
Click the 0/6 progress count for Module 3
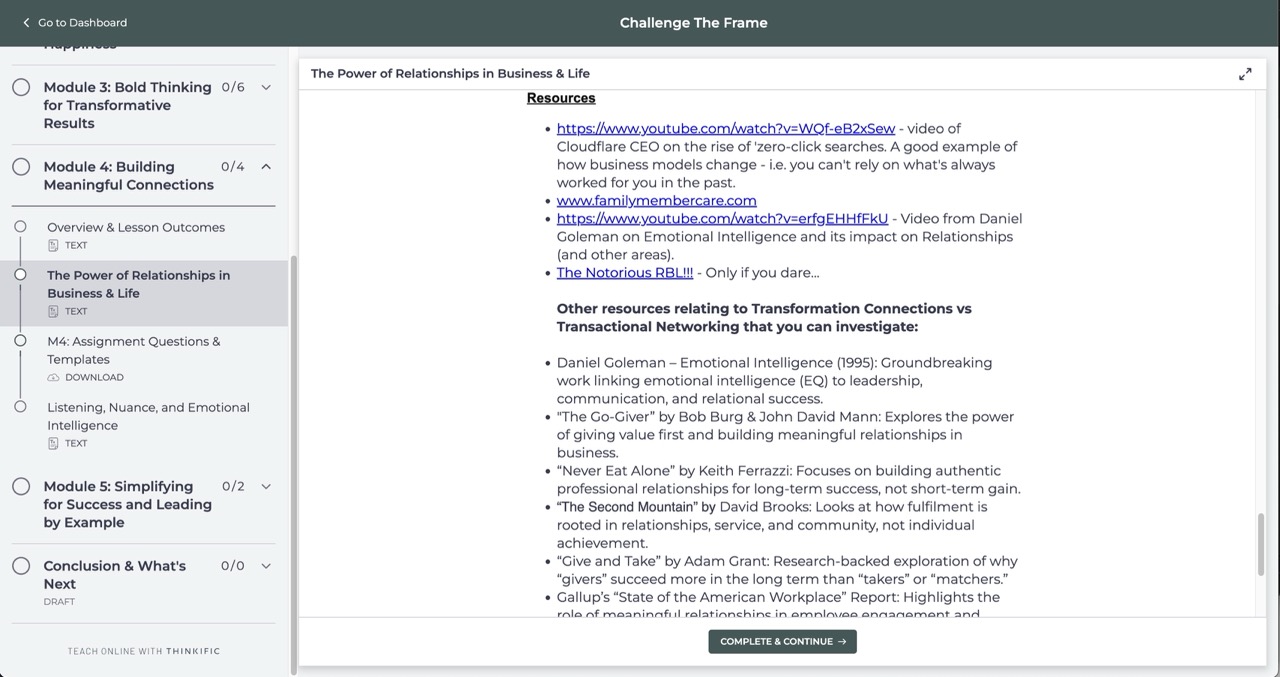233,87
